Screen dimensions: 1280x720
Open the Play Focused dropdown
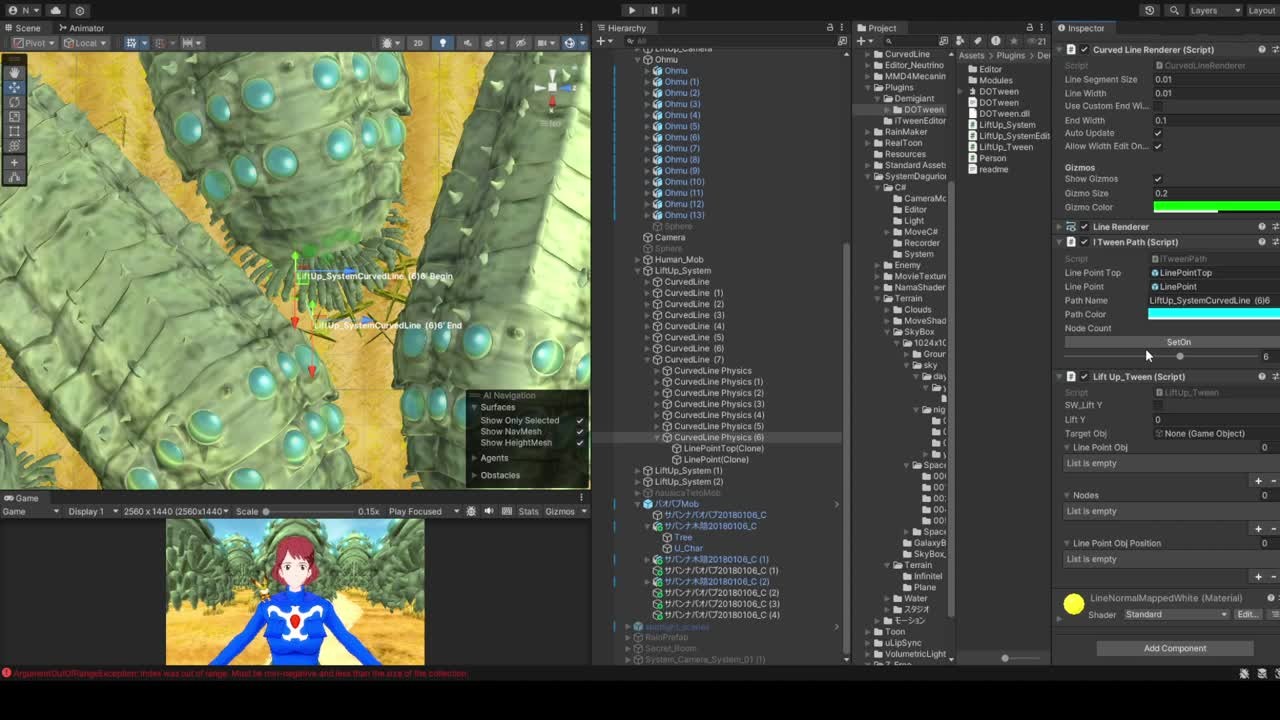coord(419,511)
